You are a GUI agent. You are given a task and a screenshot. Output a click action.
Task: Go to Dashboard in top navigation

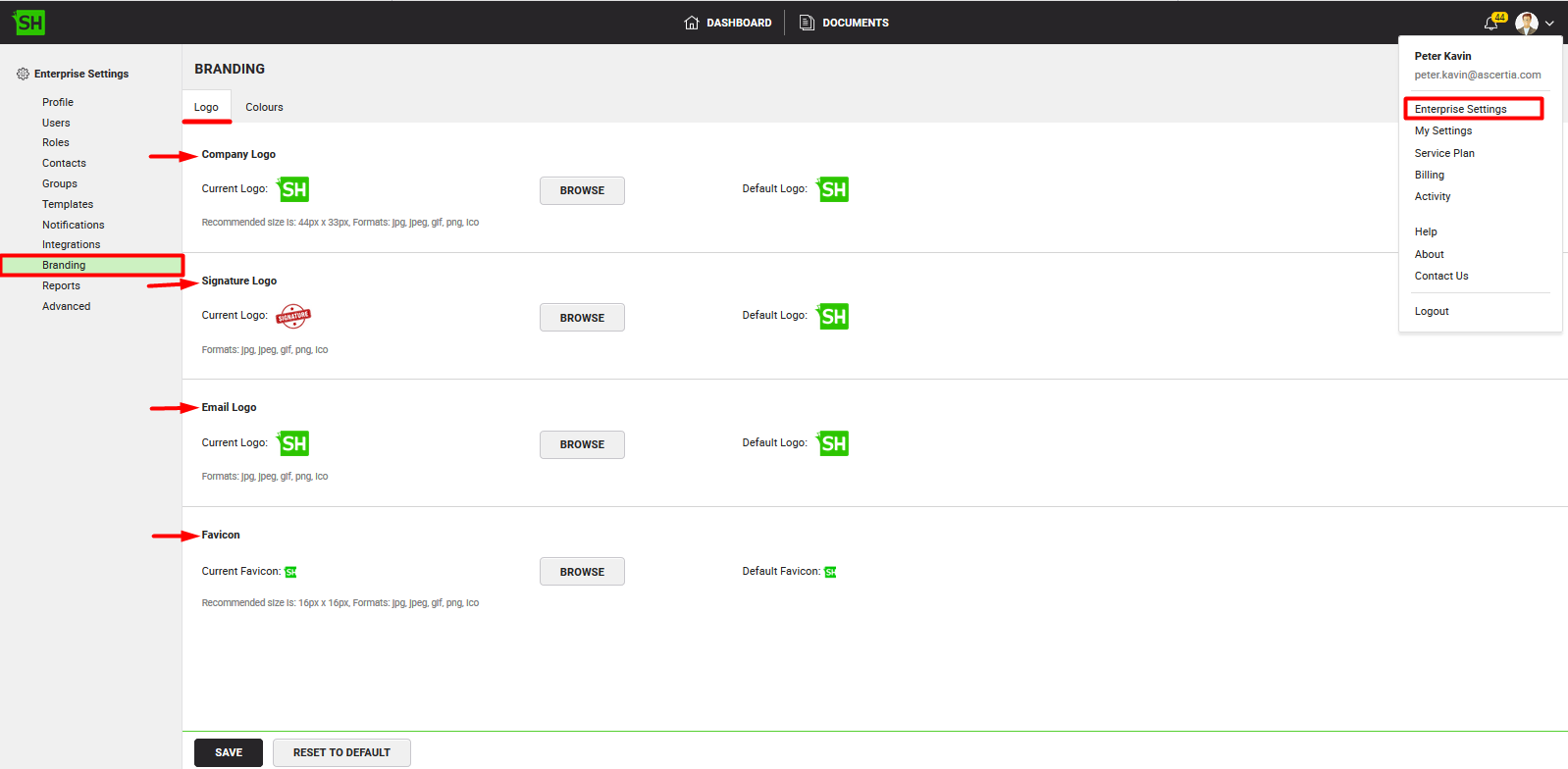click(728, 23)
